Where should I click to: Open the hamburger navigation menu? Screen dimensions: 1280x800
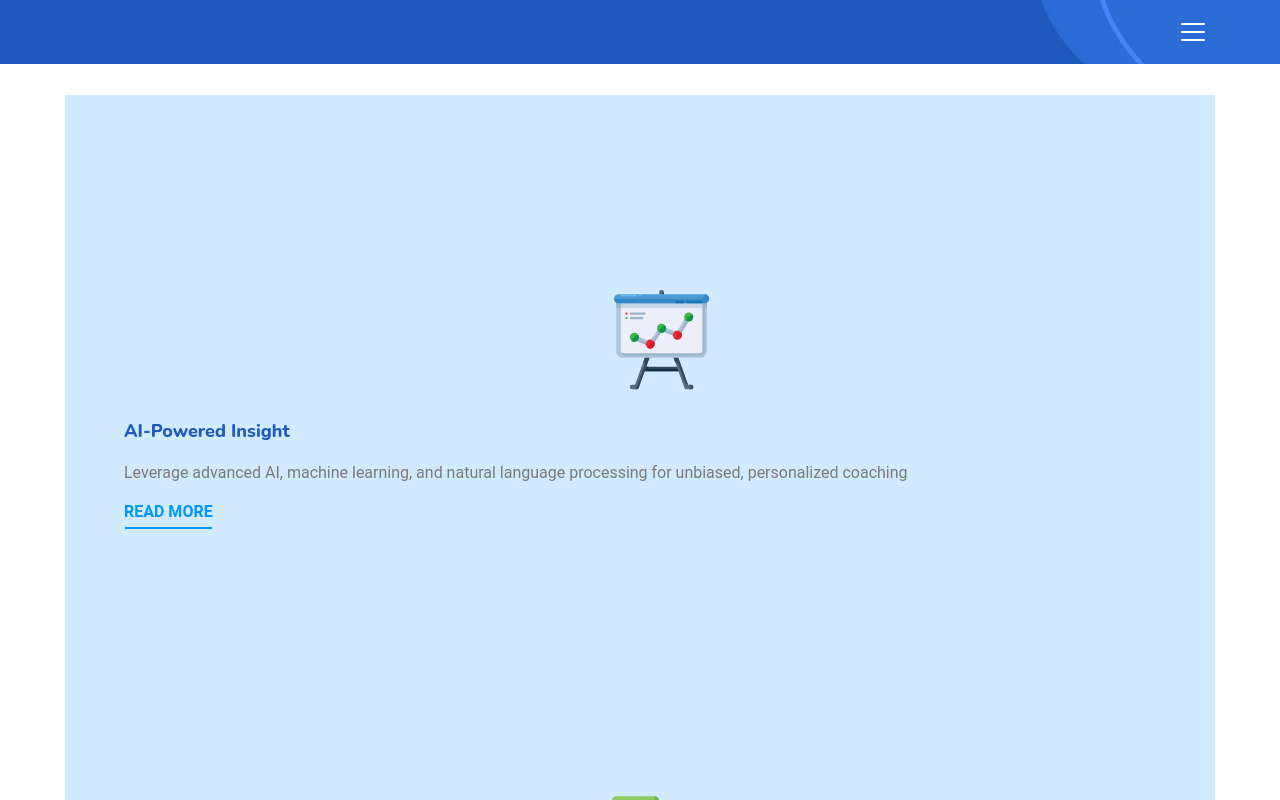1192,32
